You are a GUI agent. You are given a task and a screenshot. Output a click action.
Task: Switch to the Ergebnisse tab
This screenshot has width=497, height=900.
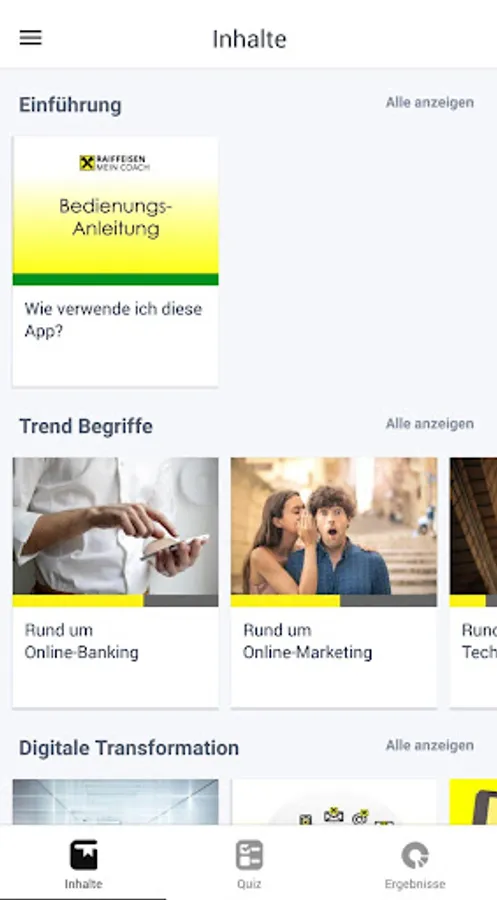tap(415, 863)
